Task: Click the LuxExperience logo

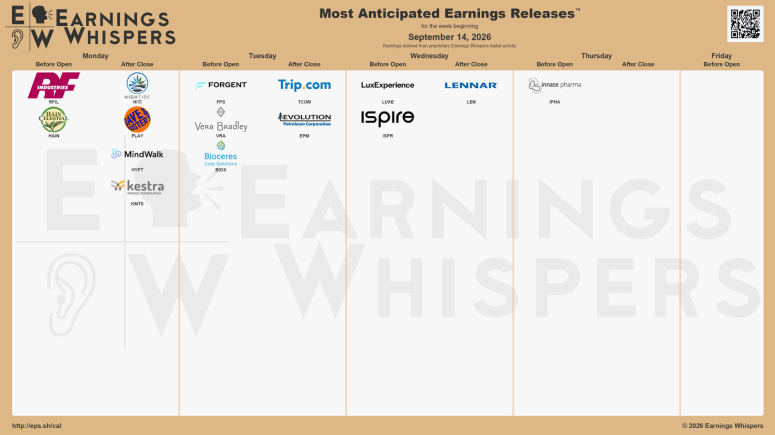Action: tap(388, 85)
